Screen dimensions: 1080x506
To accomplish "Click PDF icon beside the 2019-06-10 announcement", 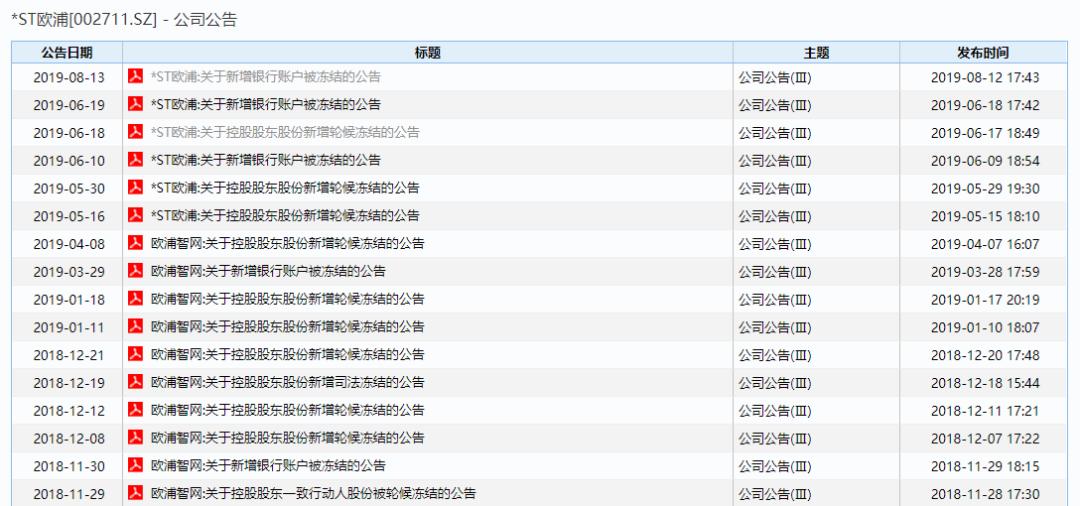I will click(x=136, y=160).
